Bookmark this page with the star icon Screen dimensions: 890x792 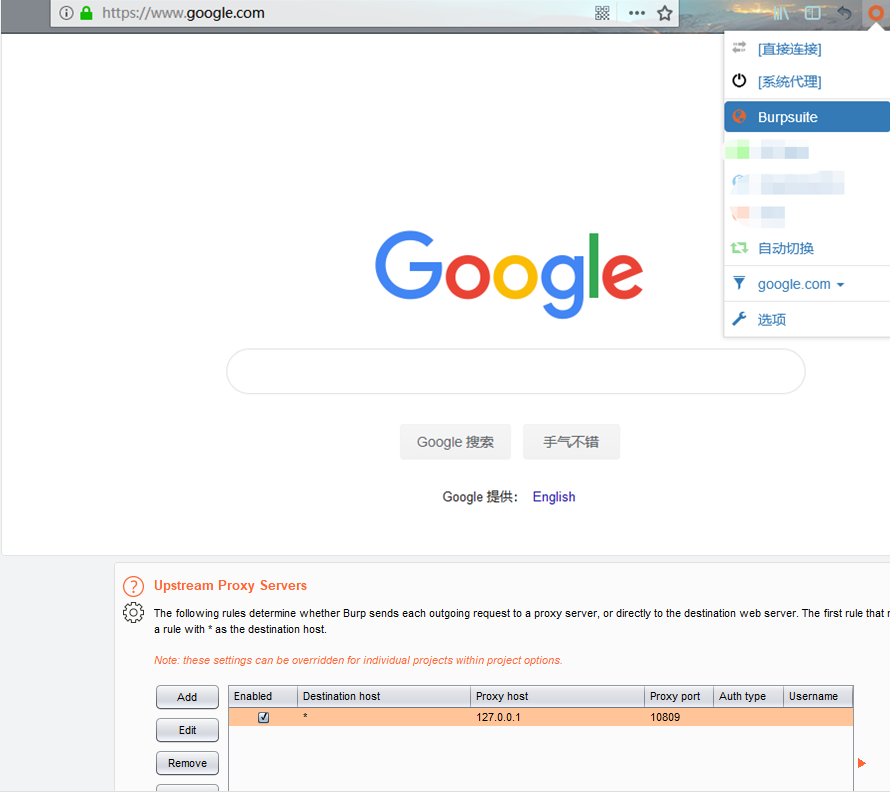(665, 13)
